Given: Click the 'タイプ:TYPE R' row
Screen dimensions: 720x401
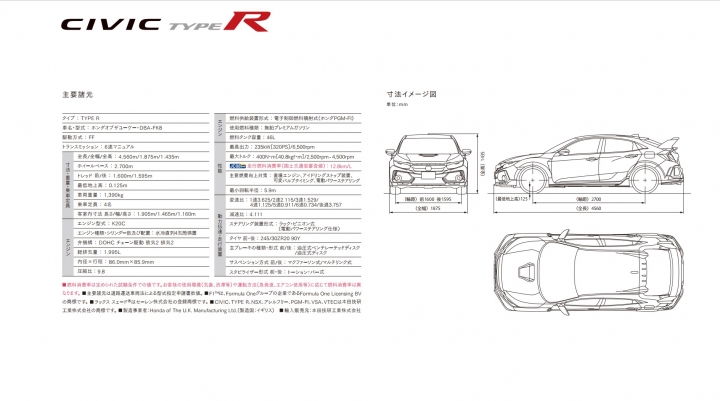Looking at the screenshot, I should [x=135, y=118].
